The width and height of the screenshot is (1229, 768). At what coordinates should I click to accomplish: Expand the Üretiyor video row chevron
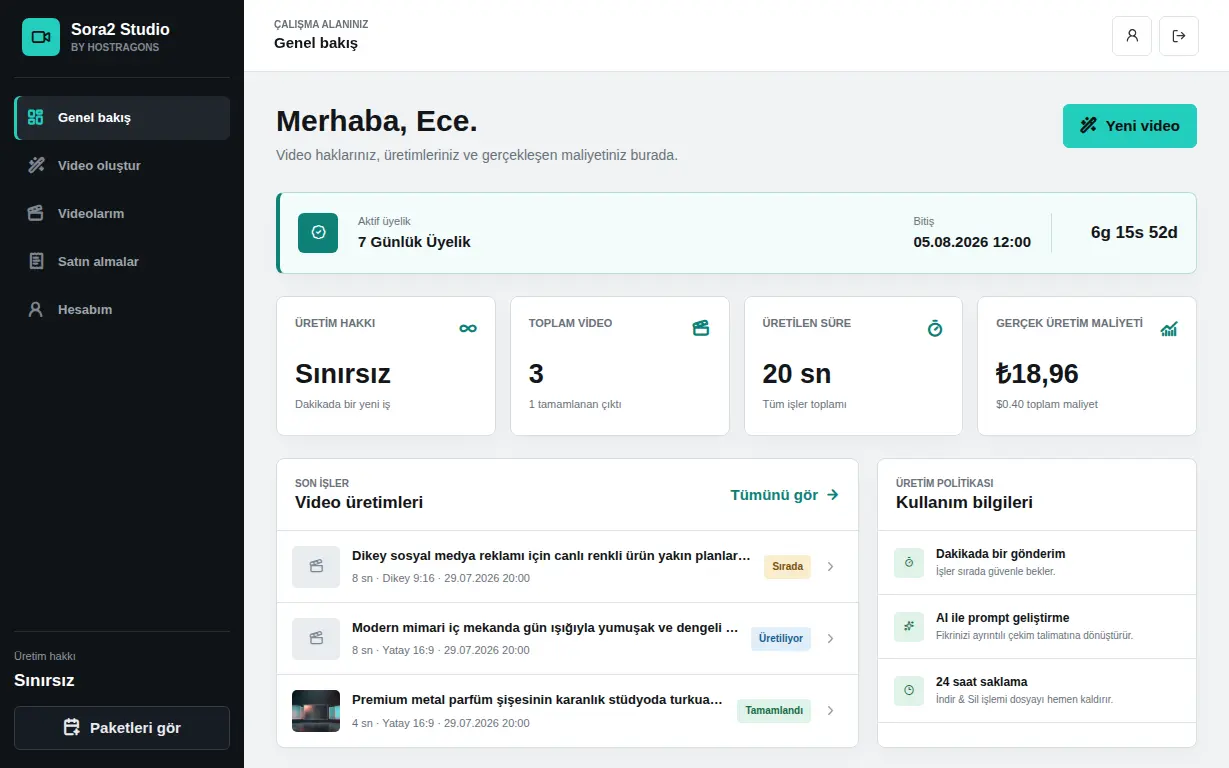click(x=830, y=639)
